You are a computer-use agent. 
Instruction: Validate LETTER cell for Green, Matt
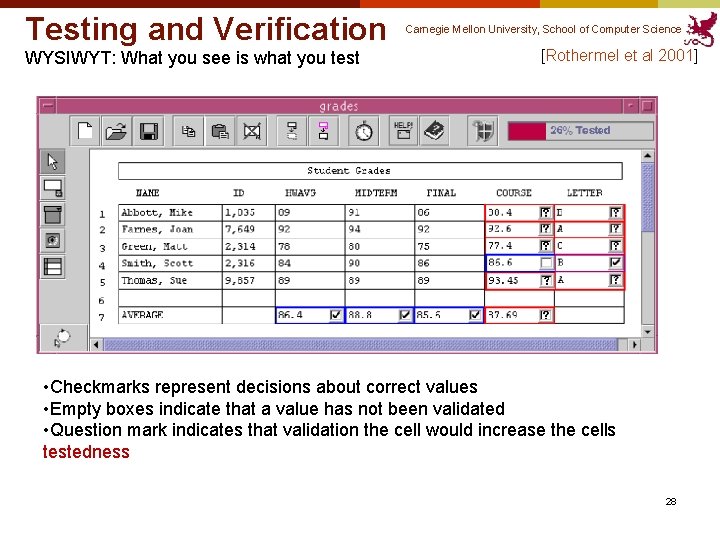[615, 246]
